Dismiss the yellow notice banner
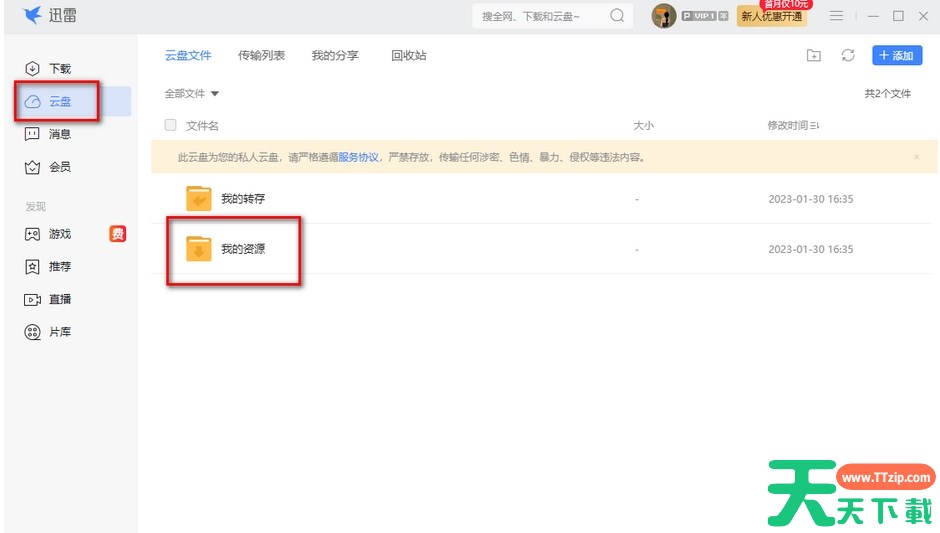This screenshot has height=533, width=940. click(x=916, y=157)
